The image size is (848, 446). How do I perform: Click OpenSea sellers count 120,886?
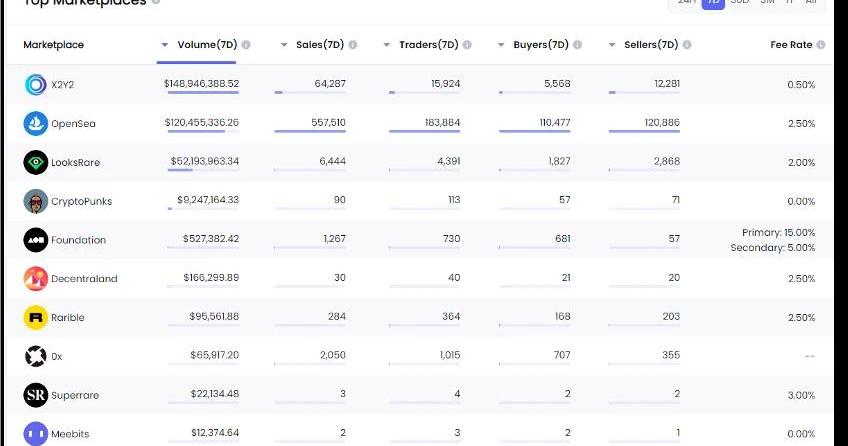(662, 123)
